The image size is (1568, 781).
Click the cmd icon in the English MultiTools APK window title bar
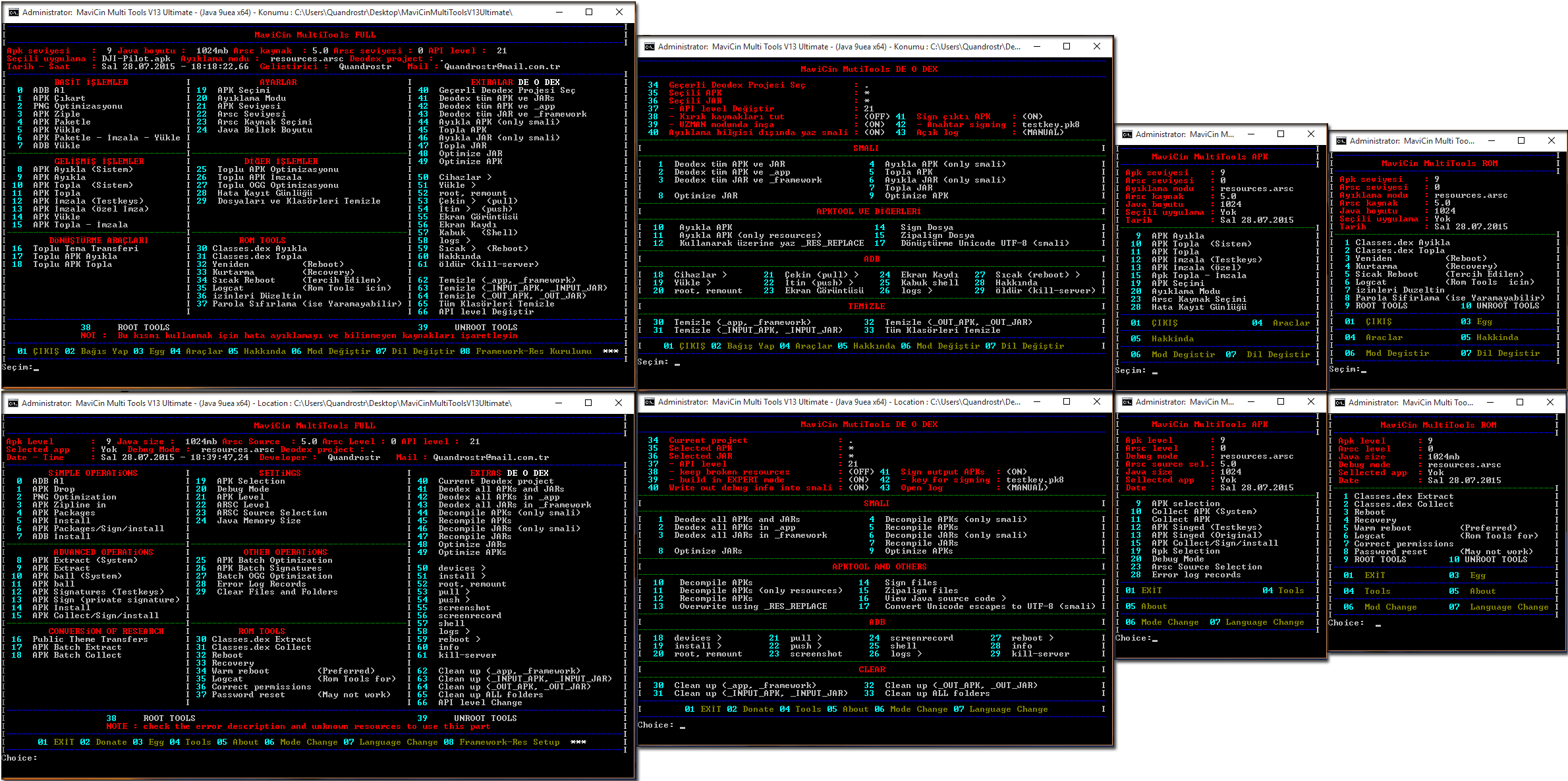click(1127, 401)
